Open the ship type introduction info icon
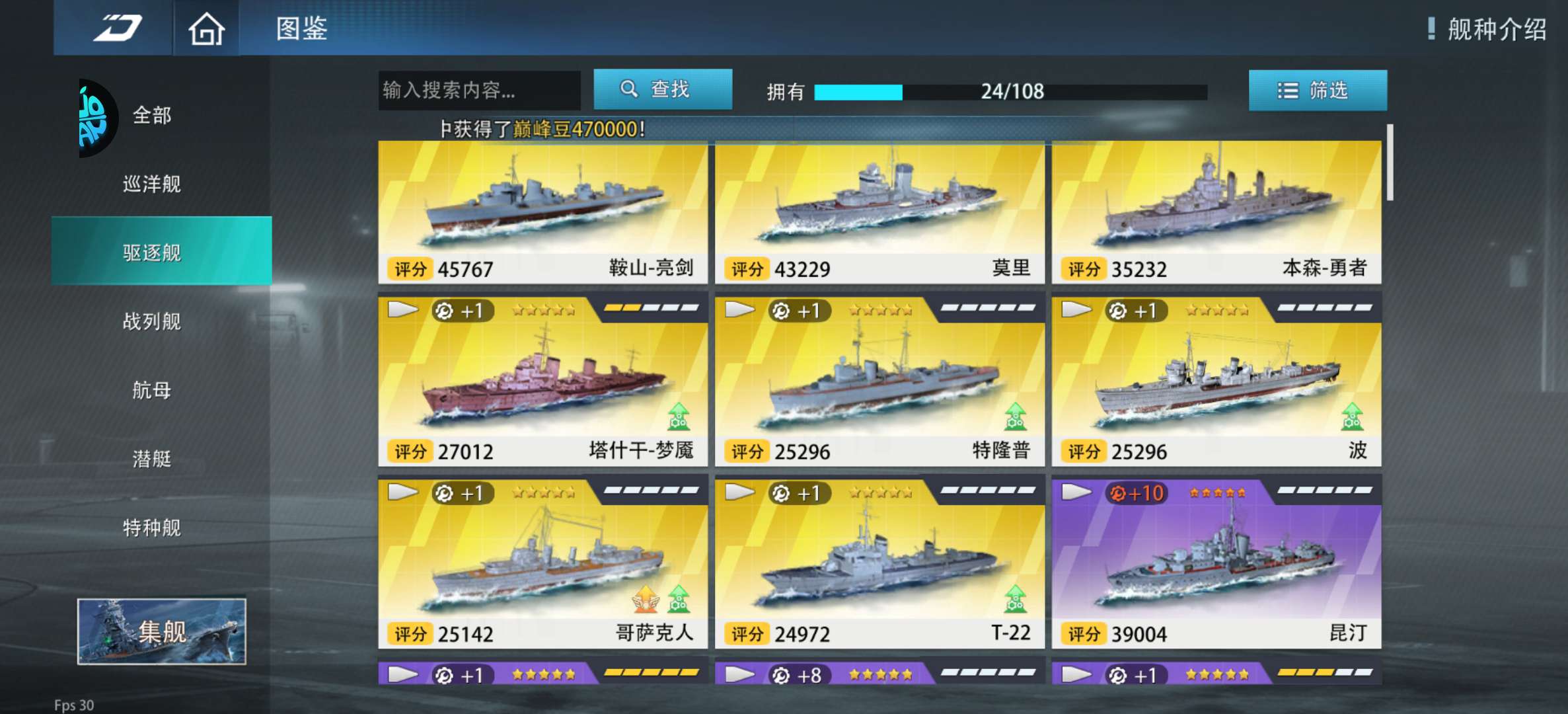1568x714 pixels. (x=1431, y=28)
